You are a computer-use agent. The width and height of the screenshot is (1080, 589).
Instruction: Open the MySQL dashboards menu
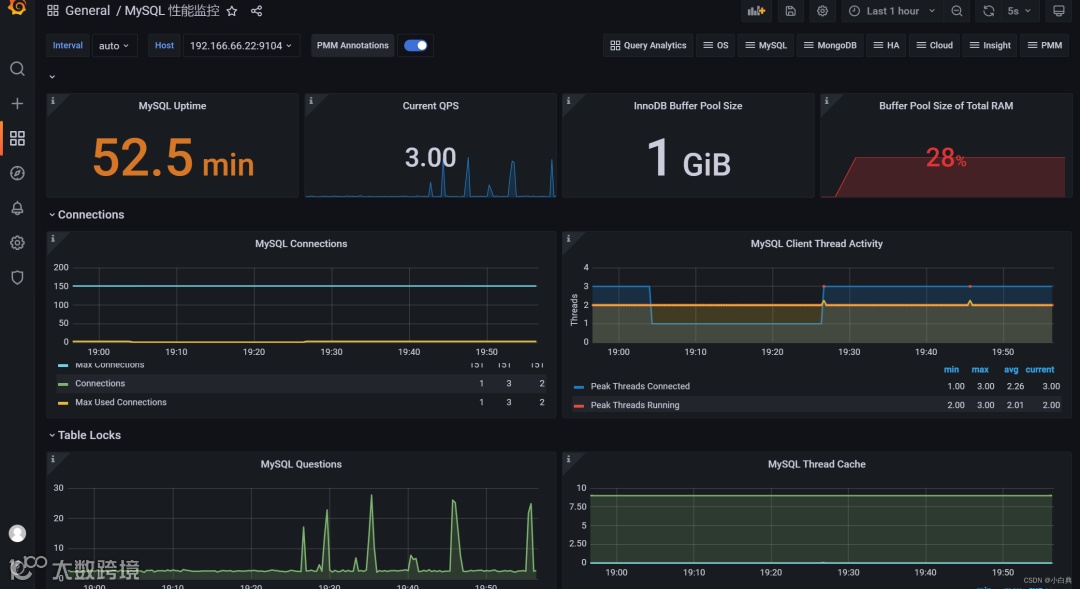[x=766, y=45]
